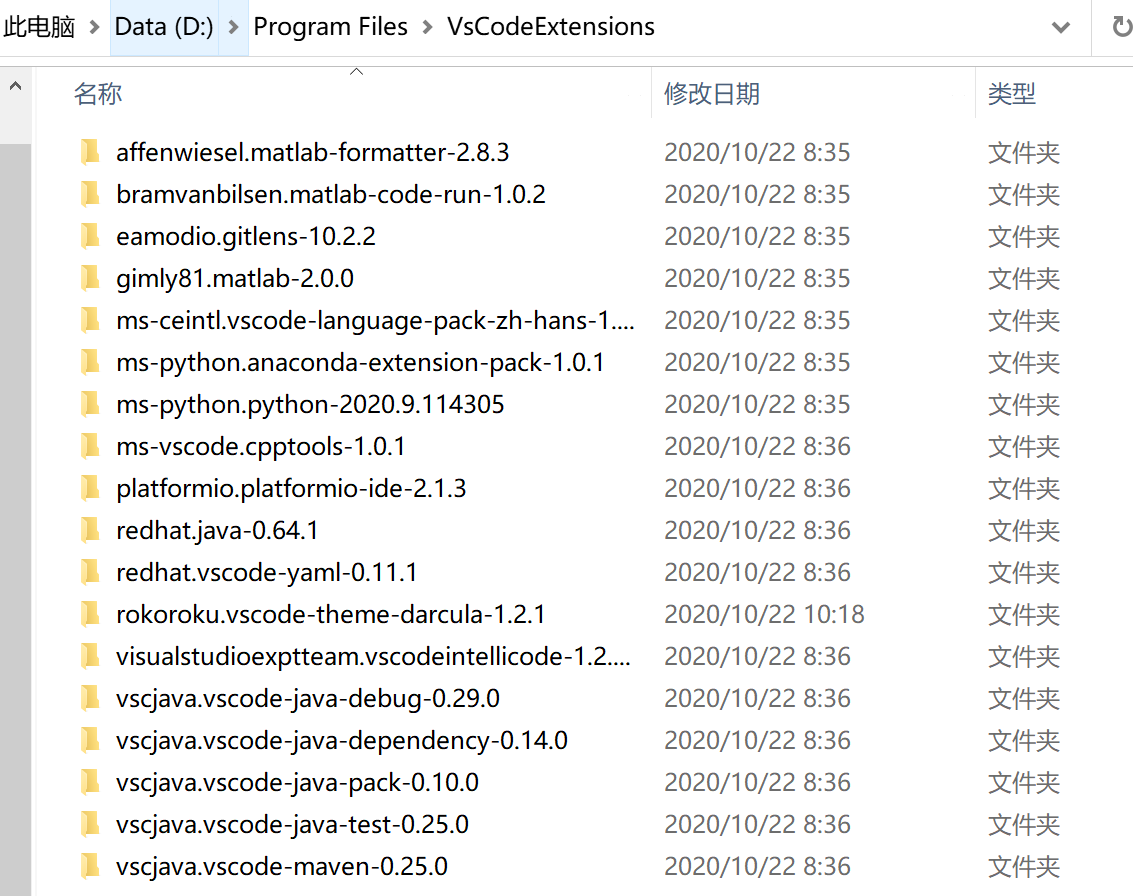Open the platformio.platformio-ide-2.1.3 folder icon
The image size is (1133, 896).
(x=91, y=488)
